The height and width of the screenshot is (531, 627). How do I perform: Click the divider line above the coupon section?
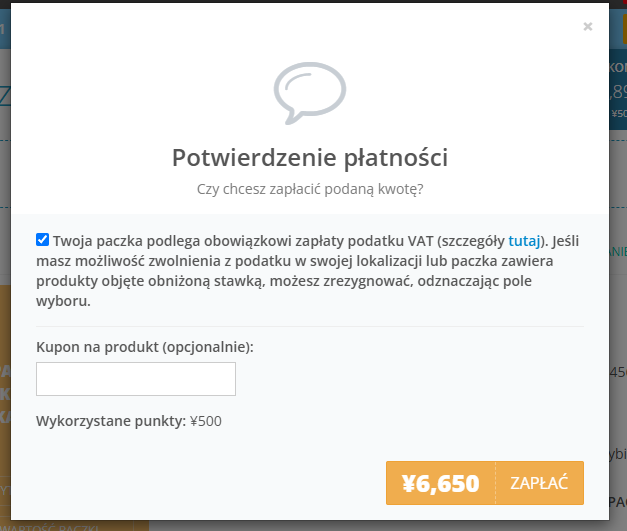[x=309, y=326]
